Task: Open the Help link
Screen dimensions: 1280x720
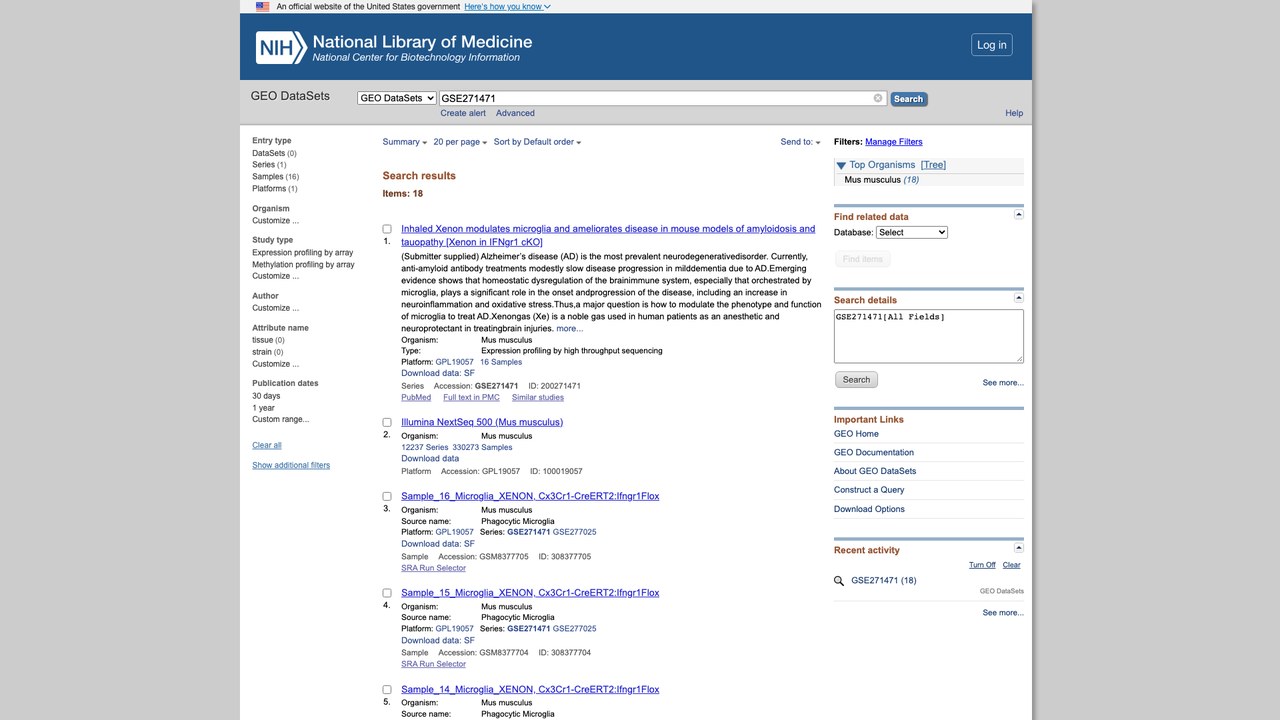Action: 1014,113
